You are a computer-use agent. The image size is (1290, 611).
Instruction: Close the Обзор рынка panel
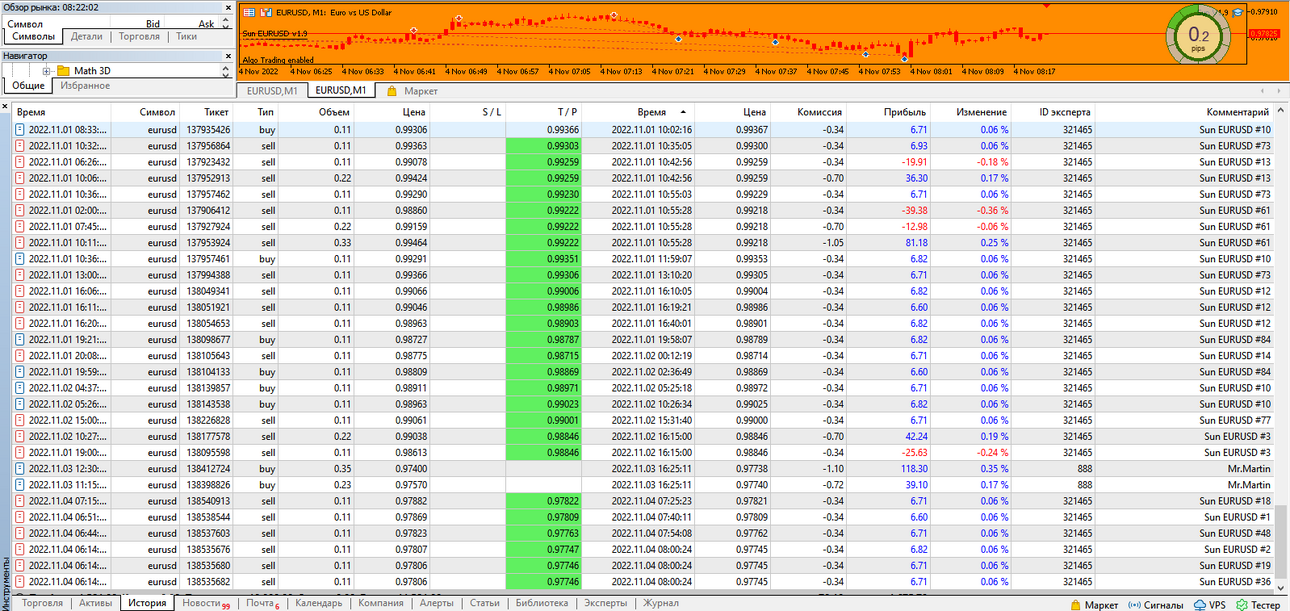pos(229,6)
